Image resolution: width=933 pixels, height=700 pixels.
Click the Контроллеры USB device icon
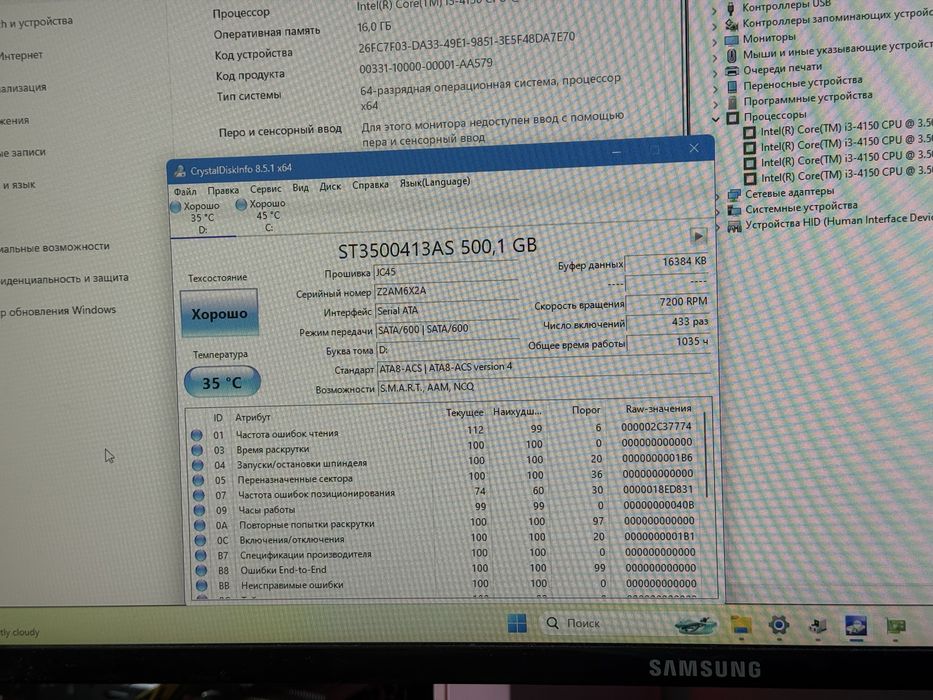(x=731, y=8)
